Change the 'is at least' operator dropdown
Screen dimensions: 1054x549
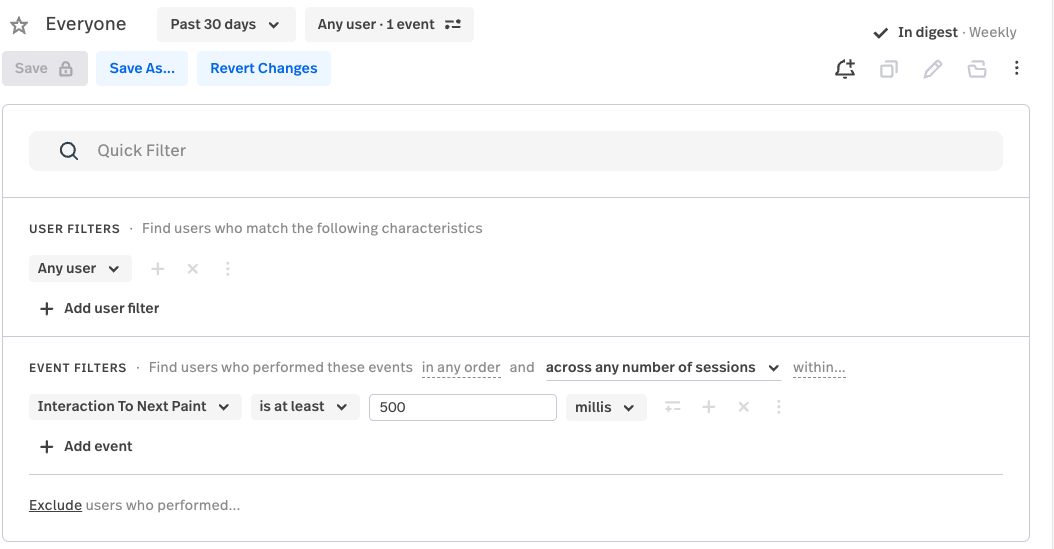304,407
